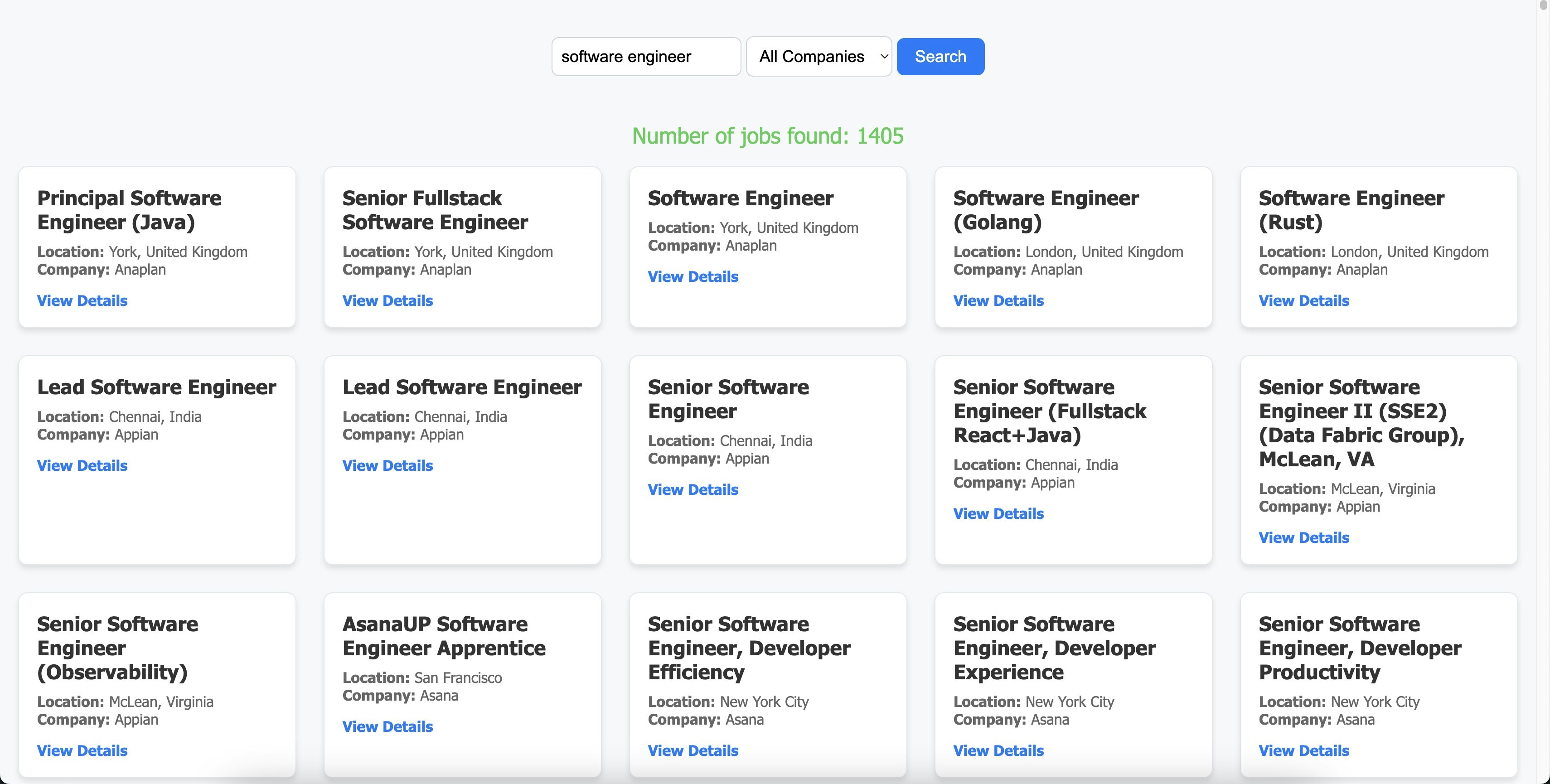Viewport: 1550px width, 784px height.
Task: View details for Senior Software Engineer, Developer Productivity
Action: 1304,750
